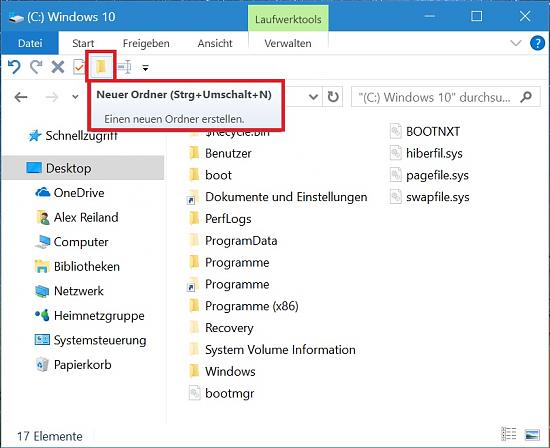Switch to the Verwalten ribbon tab
This screenshot has height=448, width=550.
288,43
